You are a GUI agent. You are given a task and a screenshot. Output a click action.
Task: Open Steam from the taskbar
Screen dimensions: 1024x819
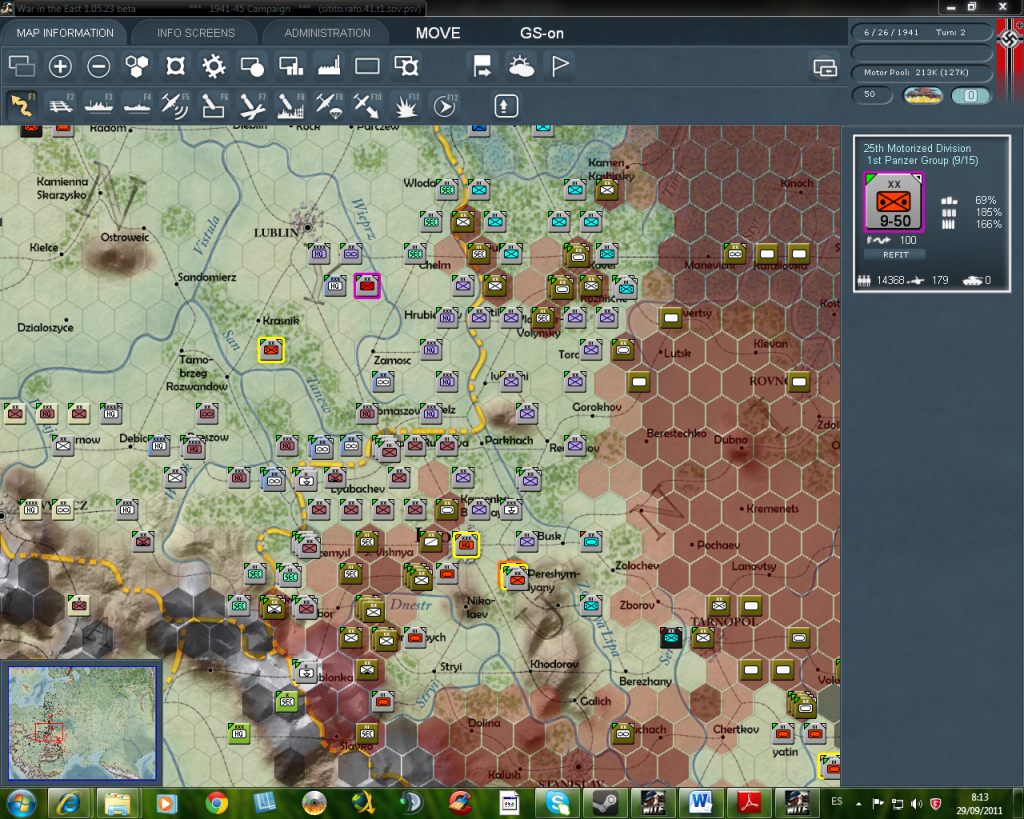pyautogui.click(x=605, y=803)
